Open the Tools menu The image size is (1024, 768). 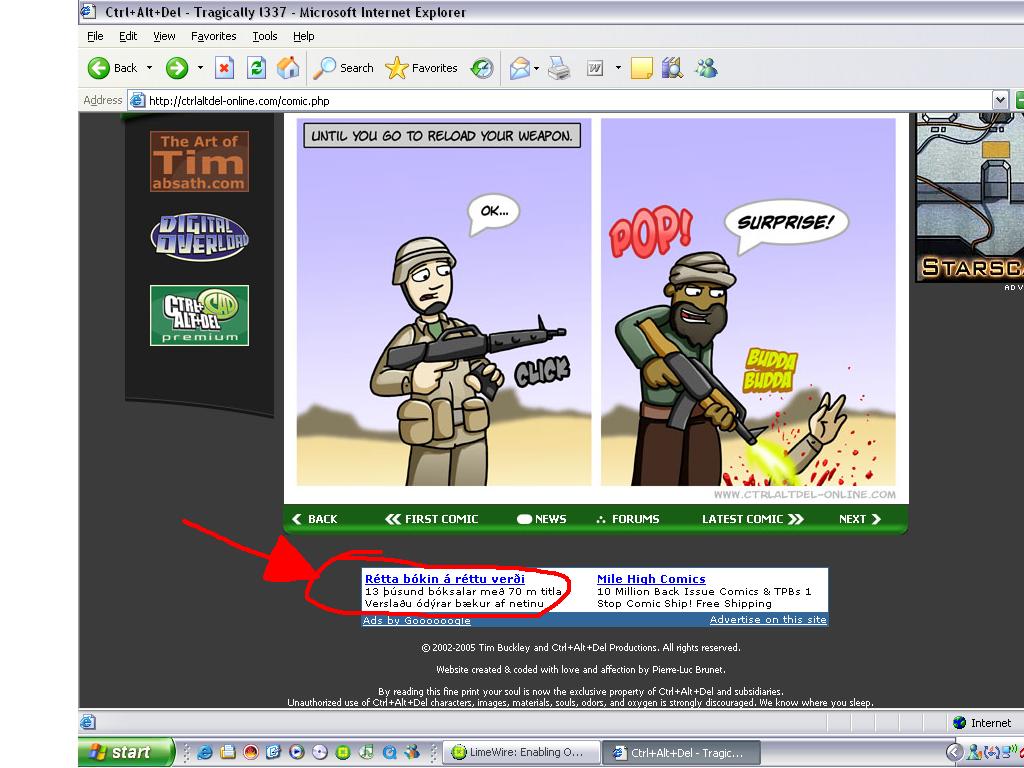[x=265, y=37]
